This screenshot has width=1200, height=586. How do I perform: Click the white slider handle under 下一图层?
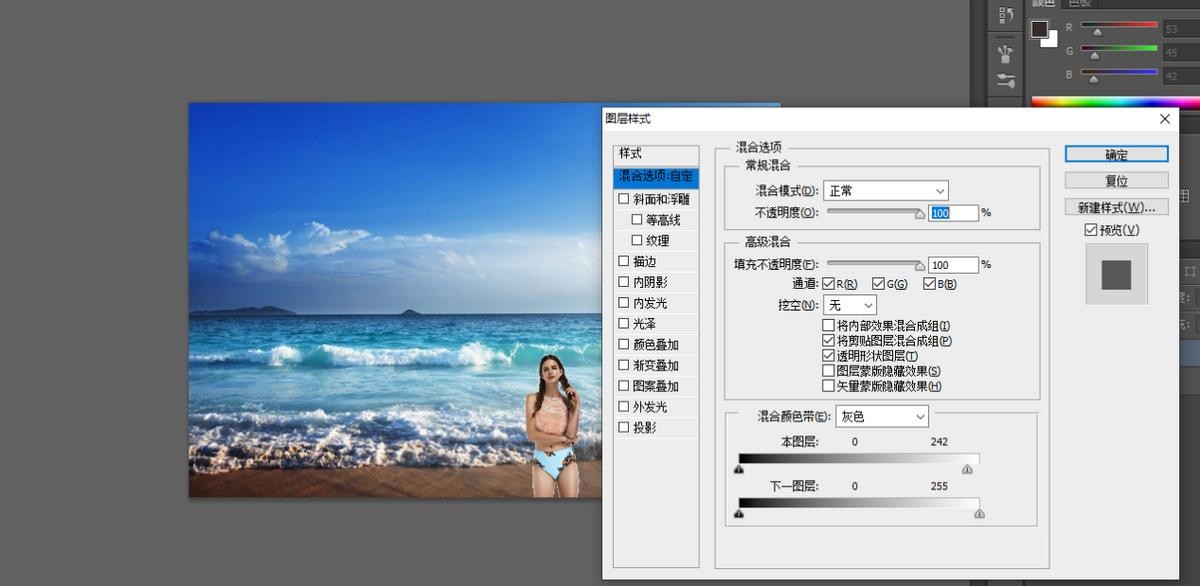tap(979, 513)
